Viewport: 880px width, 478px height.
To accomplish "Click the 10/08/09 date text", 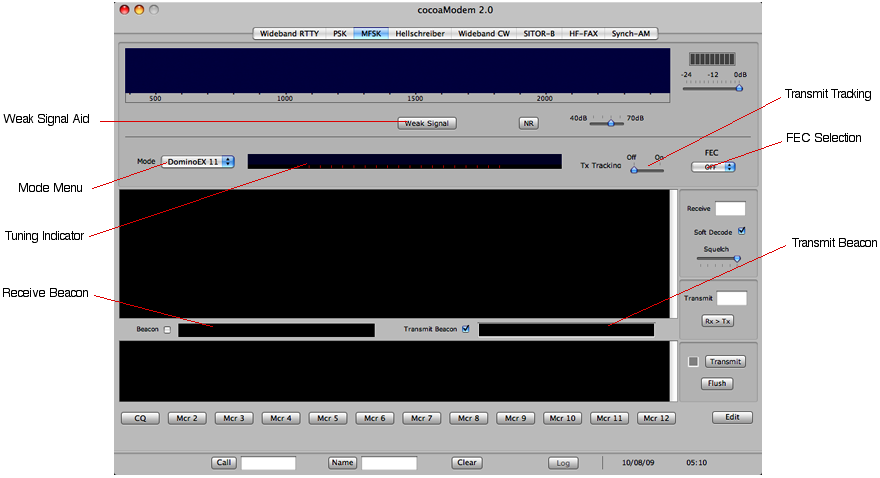I will click(638, 463).
